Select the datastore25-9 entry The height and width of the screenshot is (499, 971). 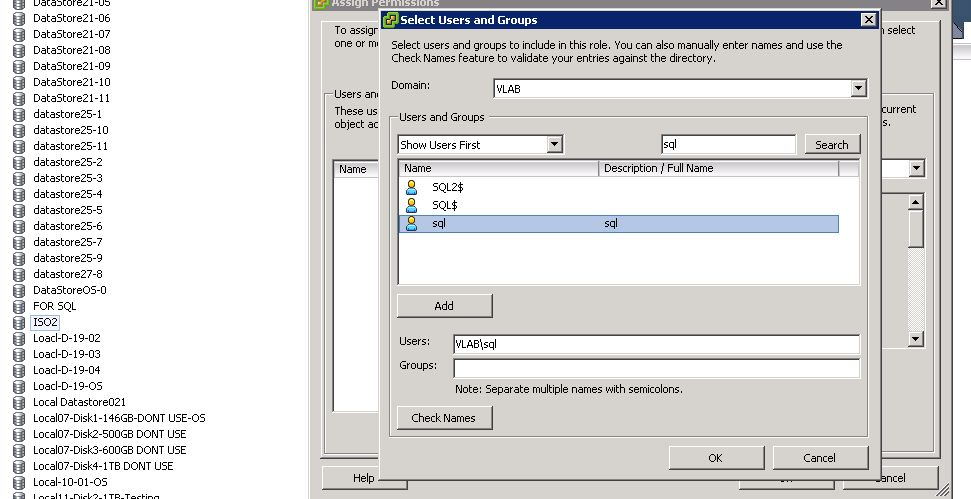tap(67, 258)
